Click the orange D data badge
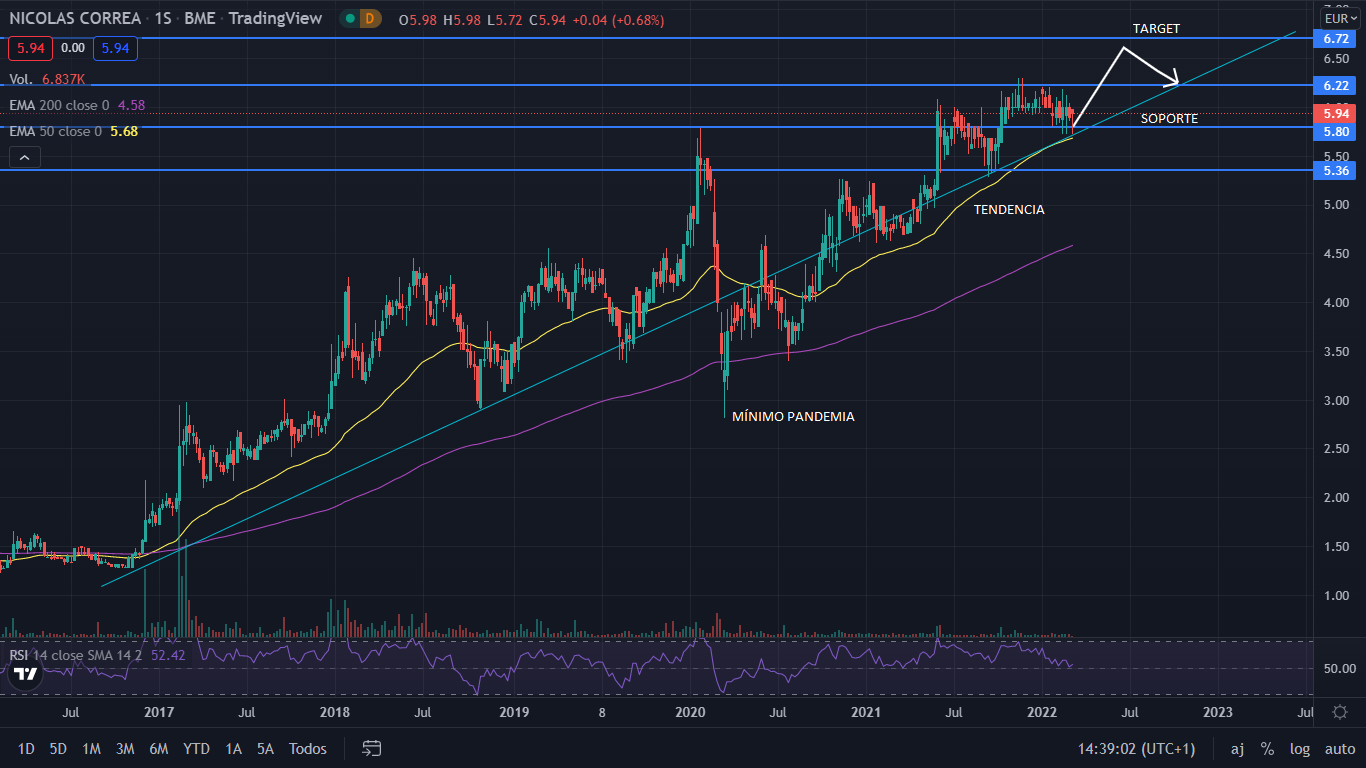 (x=371, y=19)
